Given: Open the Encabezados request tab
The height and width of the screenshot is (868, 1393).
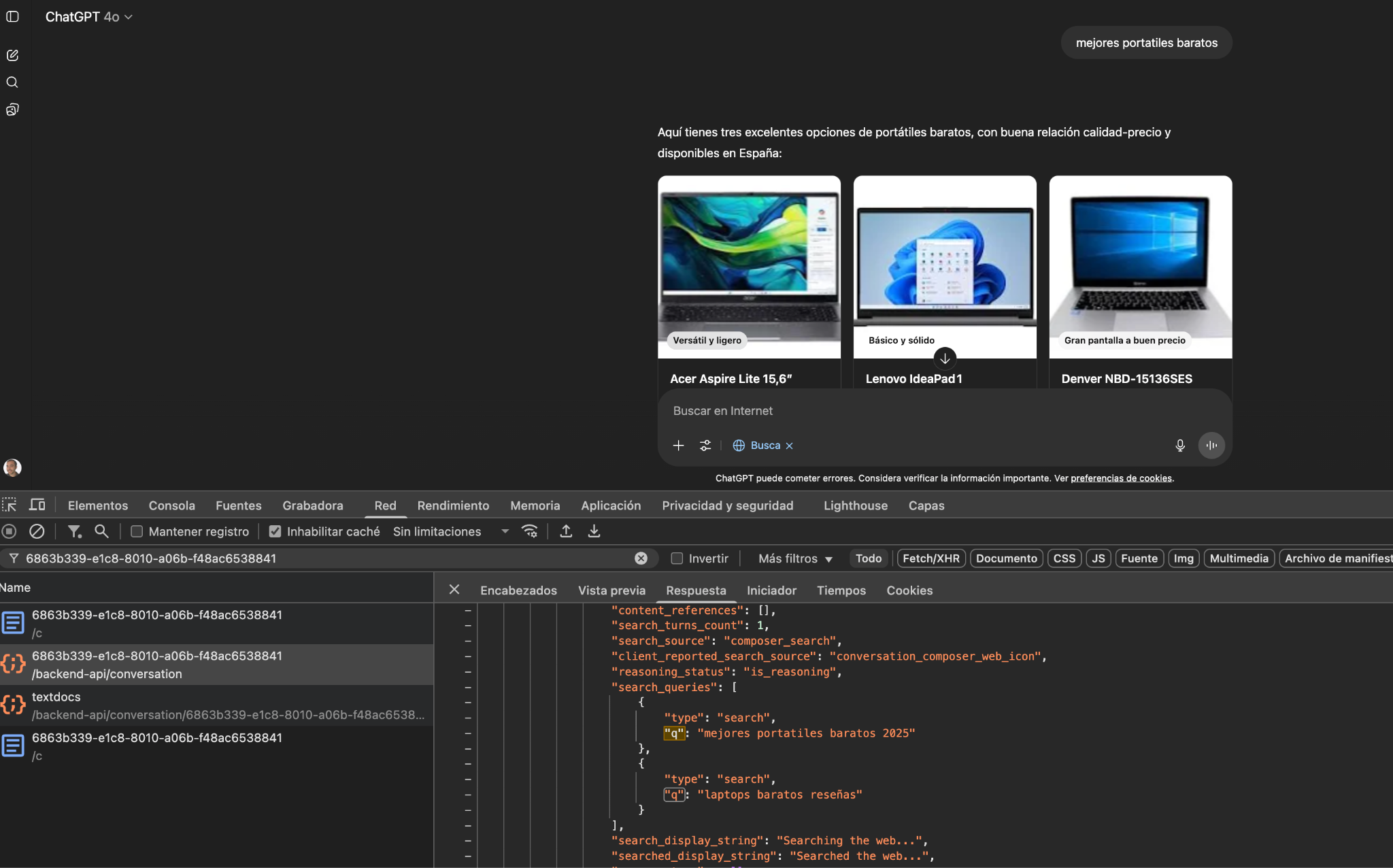Looking at the screenshot, I should pos(518,590).
